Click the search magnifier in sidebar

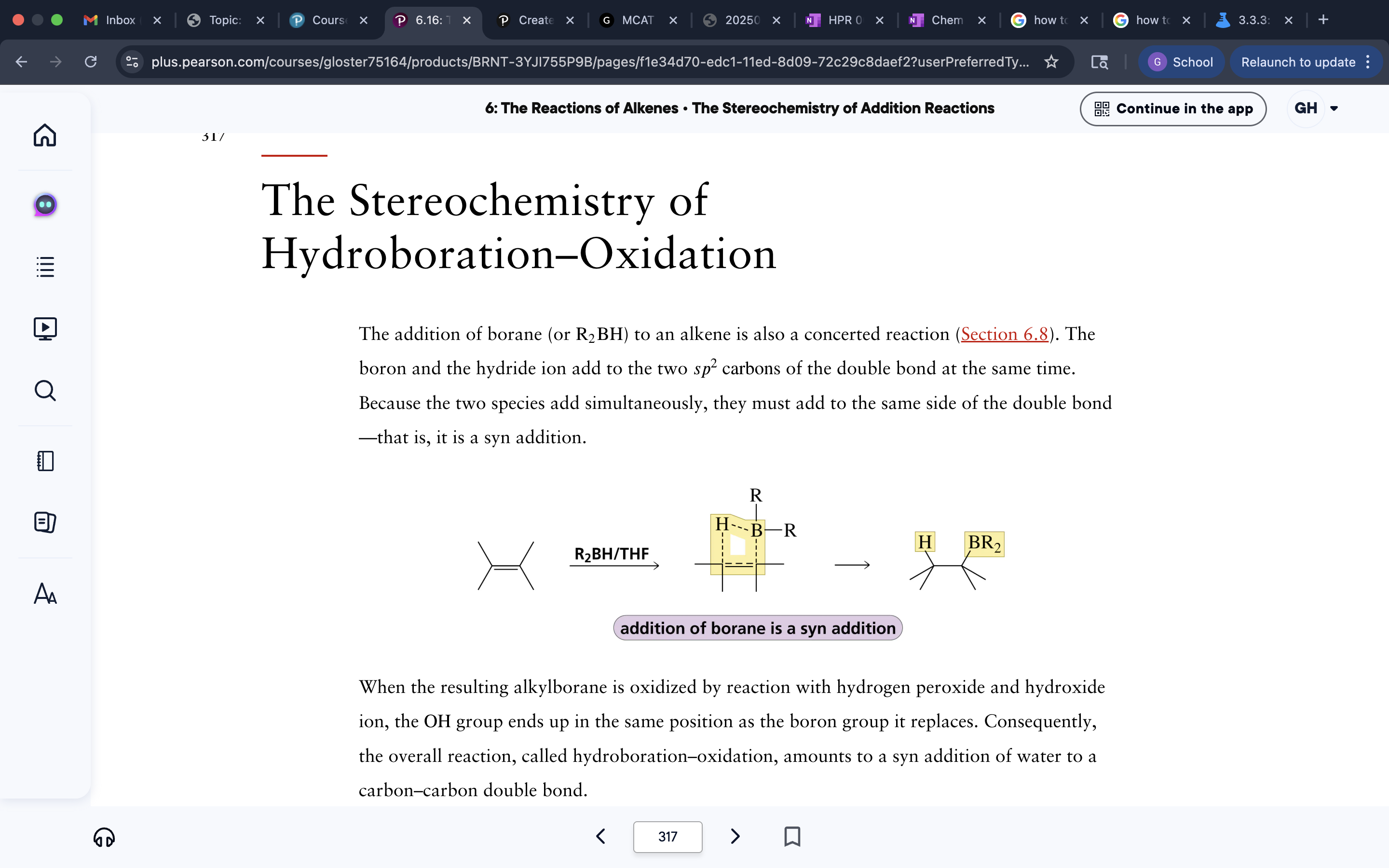[45, 391]
